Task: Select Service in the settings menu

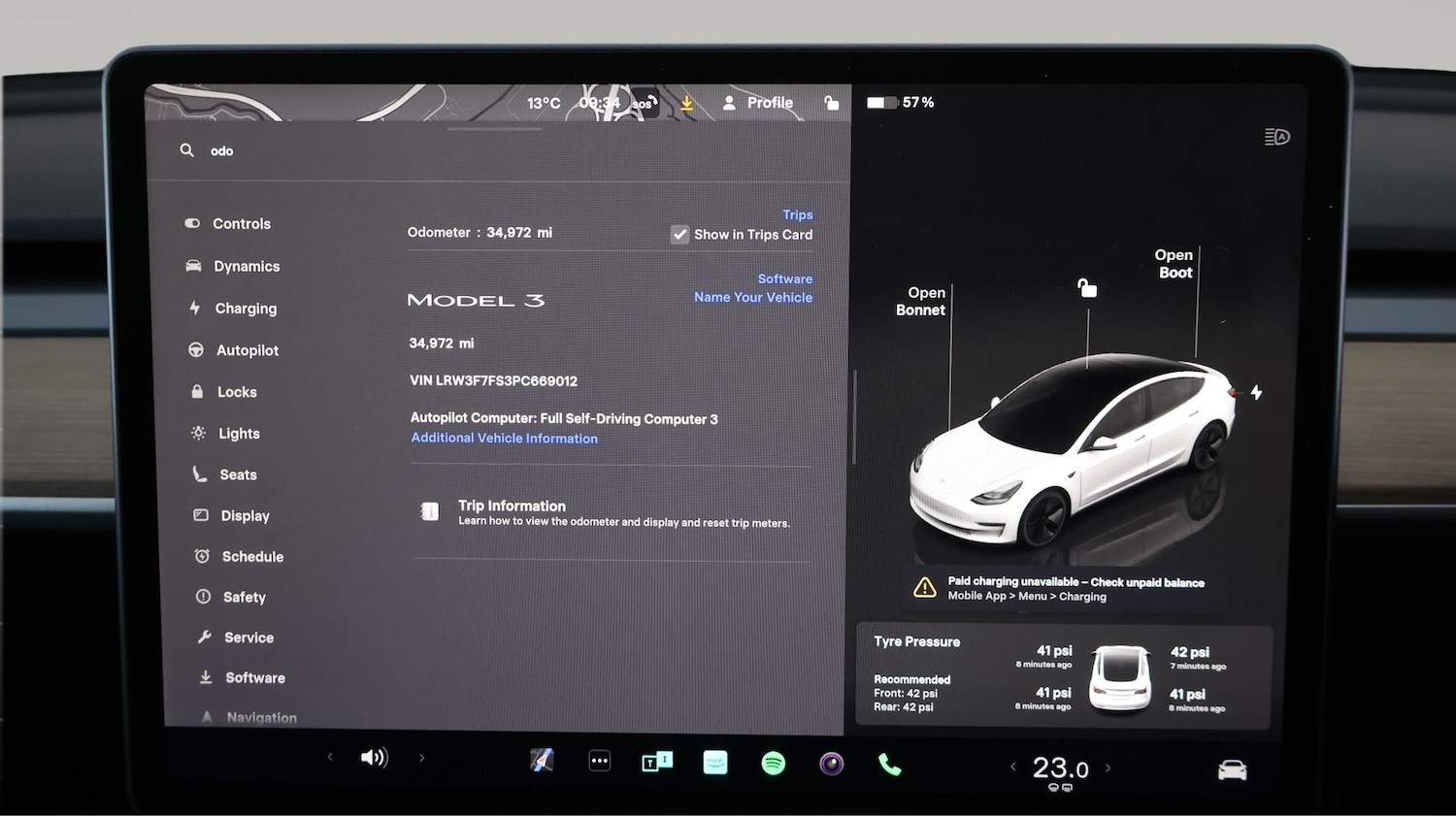Action: pos(248,637)
